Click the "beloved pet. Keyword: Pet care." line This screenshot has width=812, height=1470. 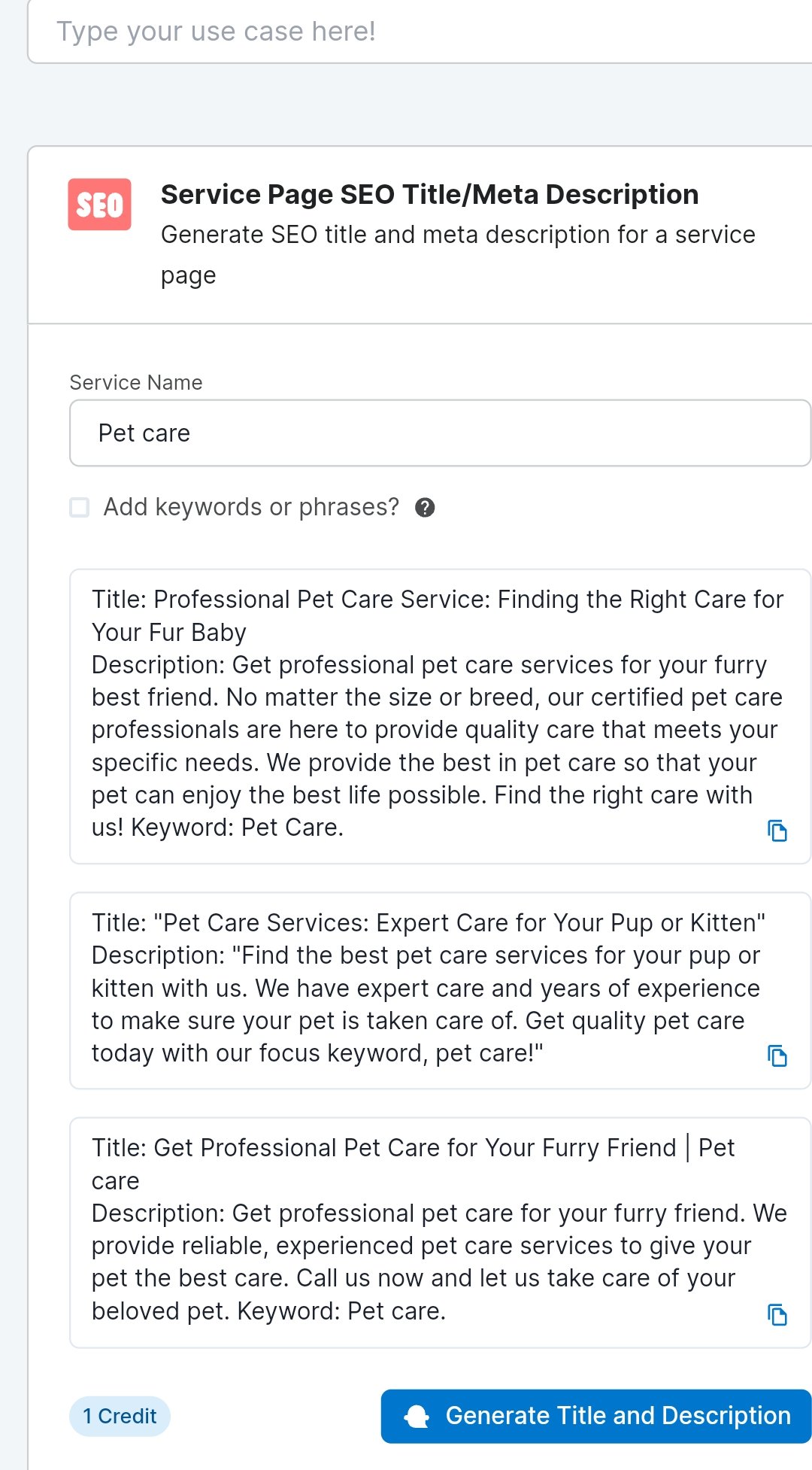coord(268,1311)
